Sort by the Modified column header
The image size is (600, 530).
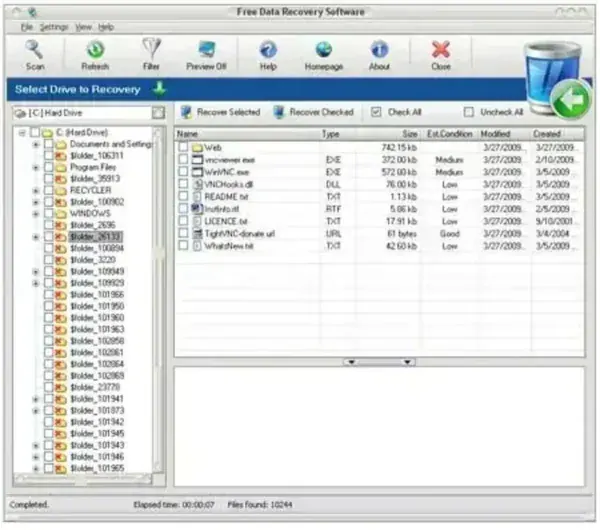[x=504, y=134]
